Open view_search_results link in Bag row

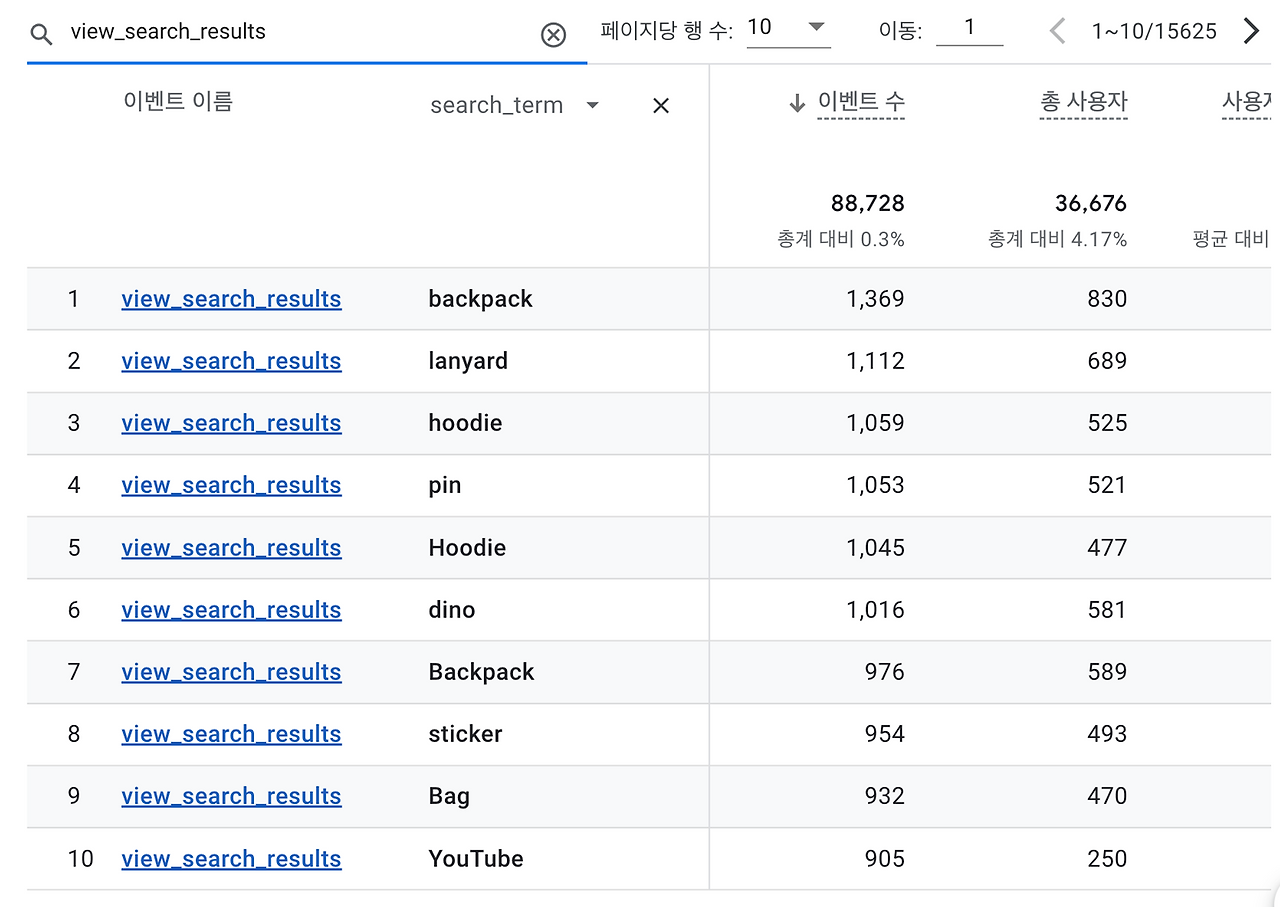pos(231,796)
